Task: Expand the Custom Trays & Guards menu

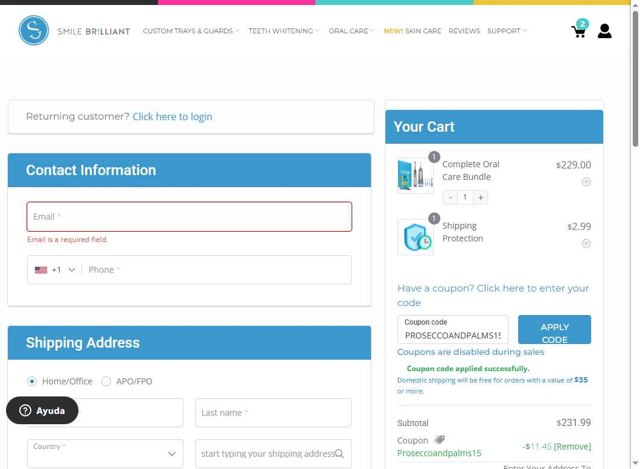Action: coord(191,31)
